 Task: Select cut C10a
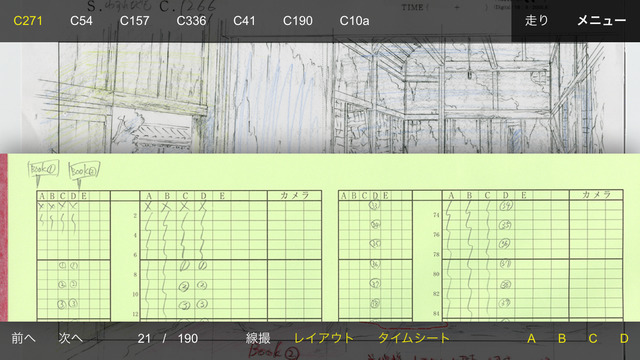point(354,21)
